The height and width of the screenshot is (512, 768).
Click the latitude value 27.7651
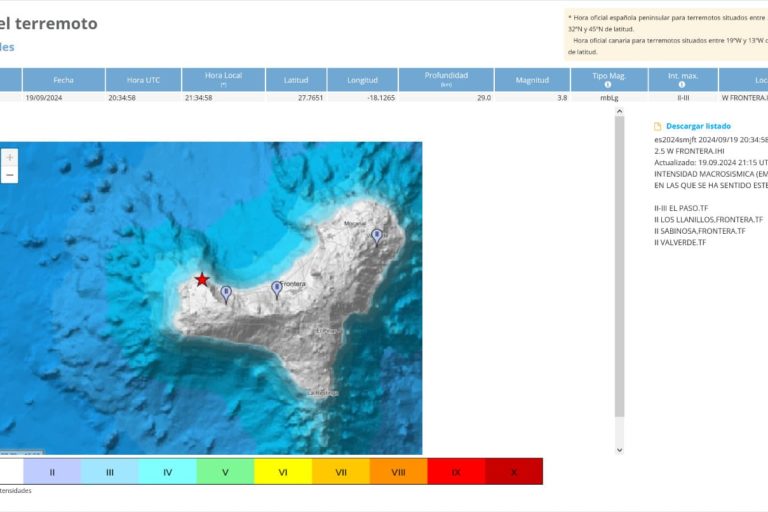click(311, 98)
